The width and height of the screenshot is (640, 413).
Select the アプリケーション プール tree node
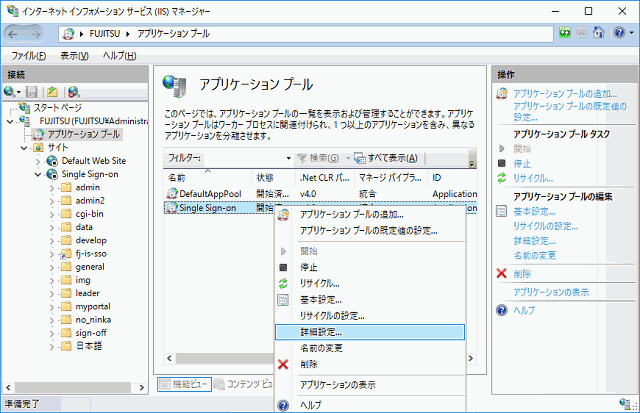[84, 134]
